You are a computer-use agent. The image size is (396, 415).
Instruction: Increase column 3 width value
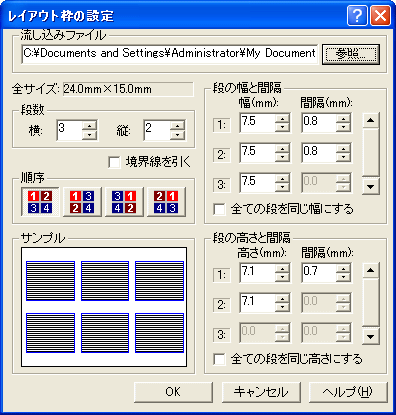pos(282,178)
